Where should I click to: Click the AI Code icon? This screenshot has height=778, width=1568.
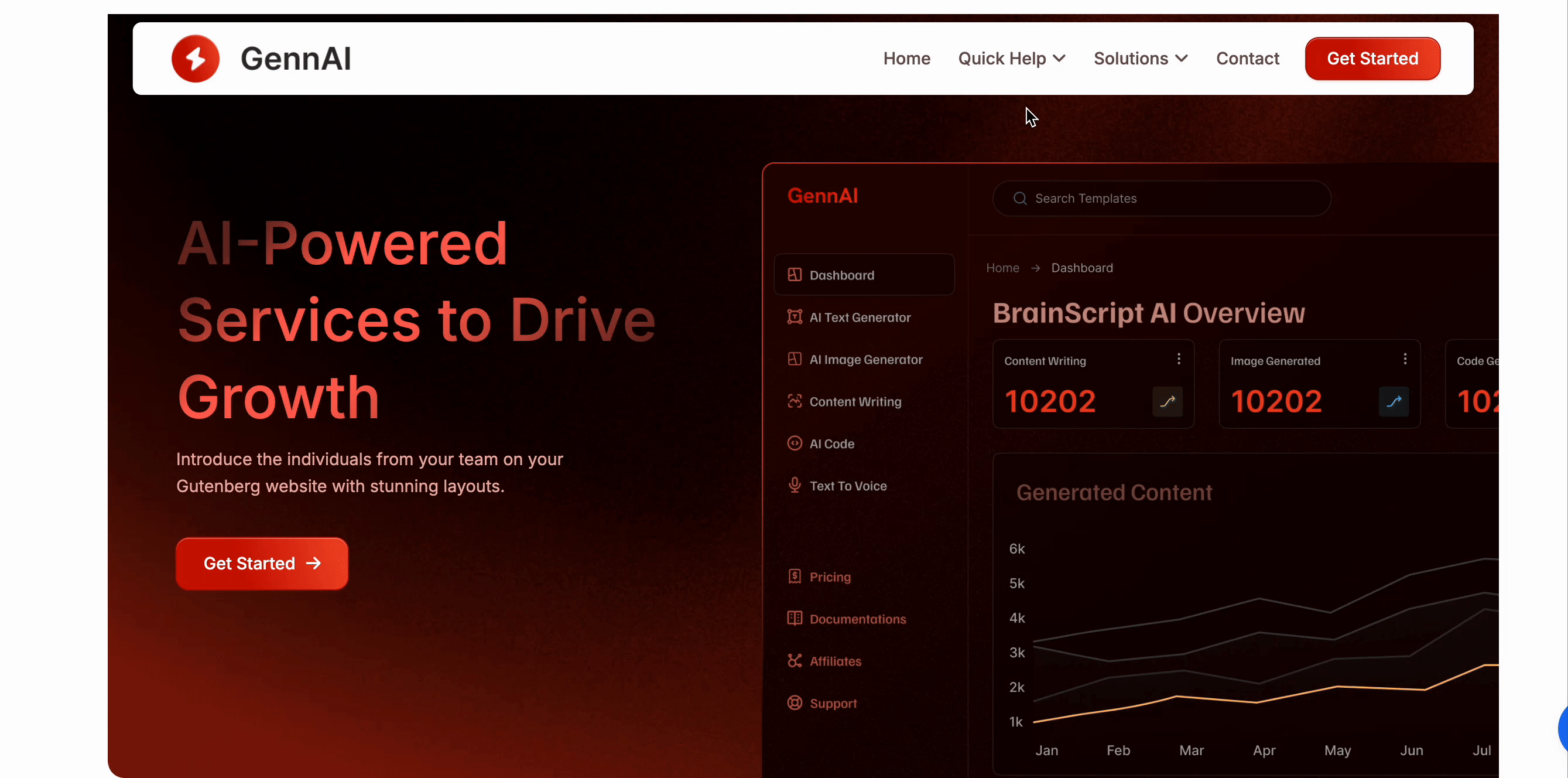[795, 443]
